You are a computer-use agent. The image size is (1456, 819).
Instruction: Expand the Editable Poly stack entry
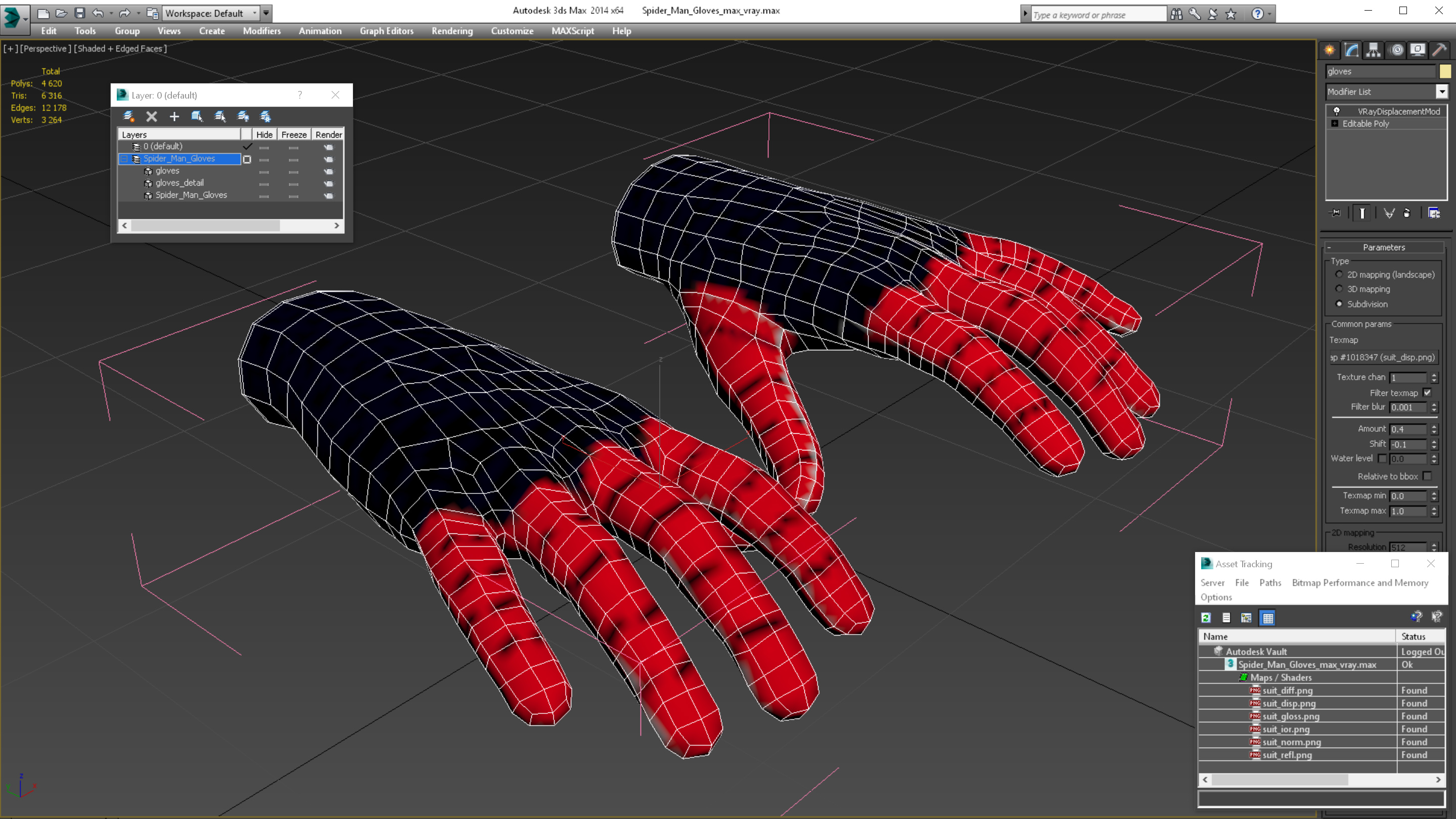[x=1335, y=124]
